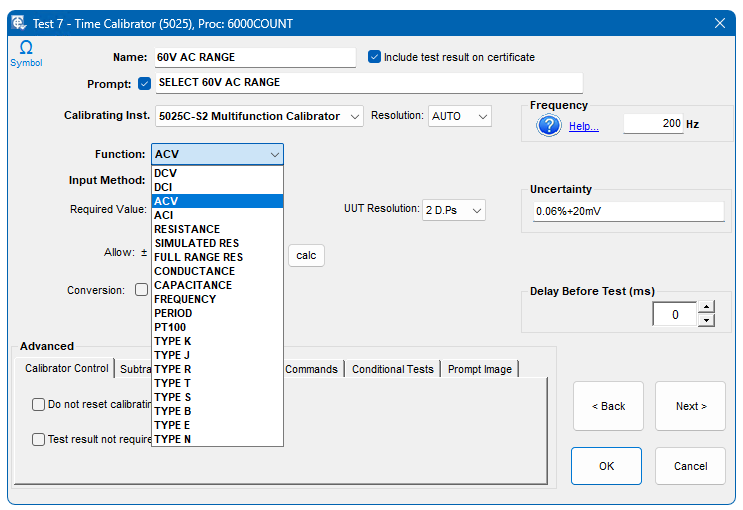Click the blue Help question mark icon
Viewport: 743px width, 510px height.
coord(549,125)
